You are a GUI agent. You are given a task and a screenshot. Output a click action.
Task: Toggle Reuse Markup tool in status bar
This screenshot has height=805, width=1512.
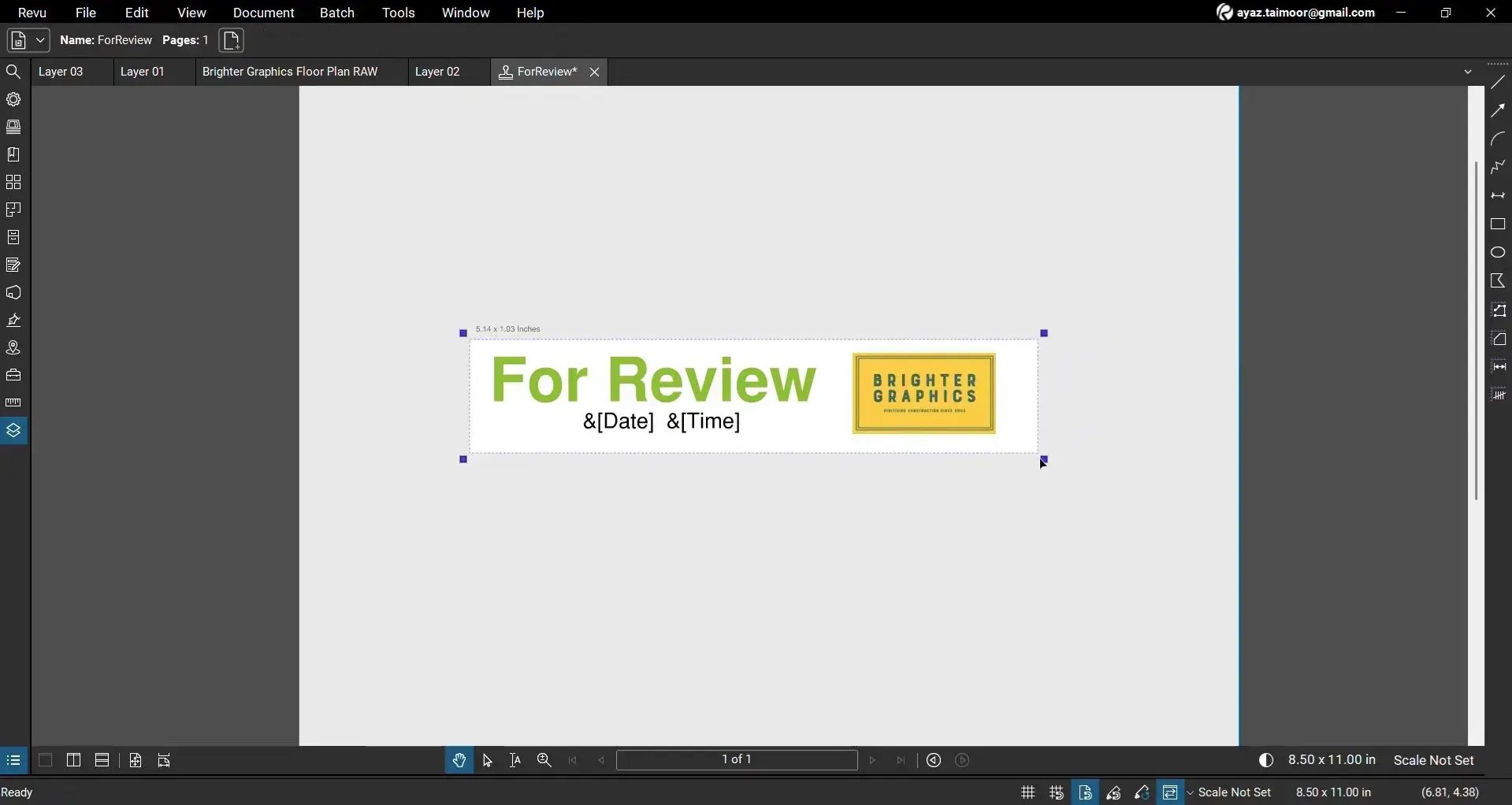[x=1142, y=792]
